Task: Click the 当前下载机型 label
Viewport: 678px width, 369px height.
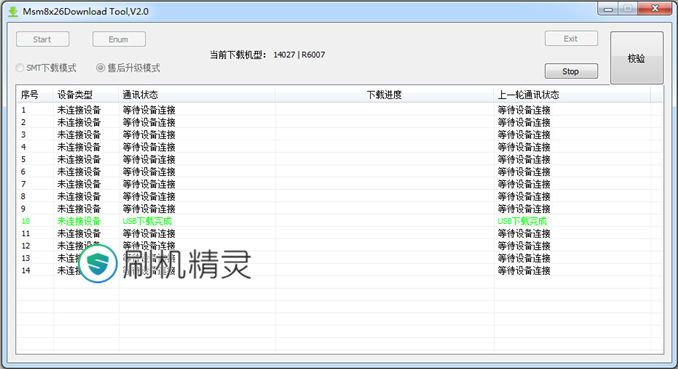Action: [238, 55]
